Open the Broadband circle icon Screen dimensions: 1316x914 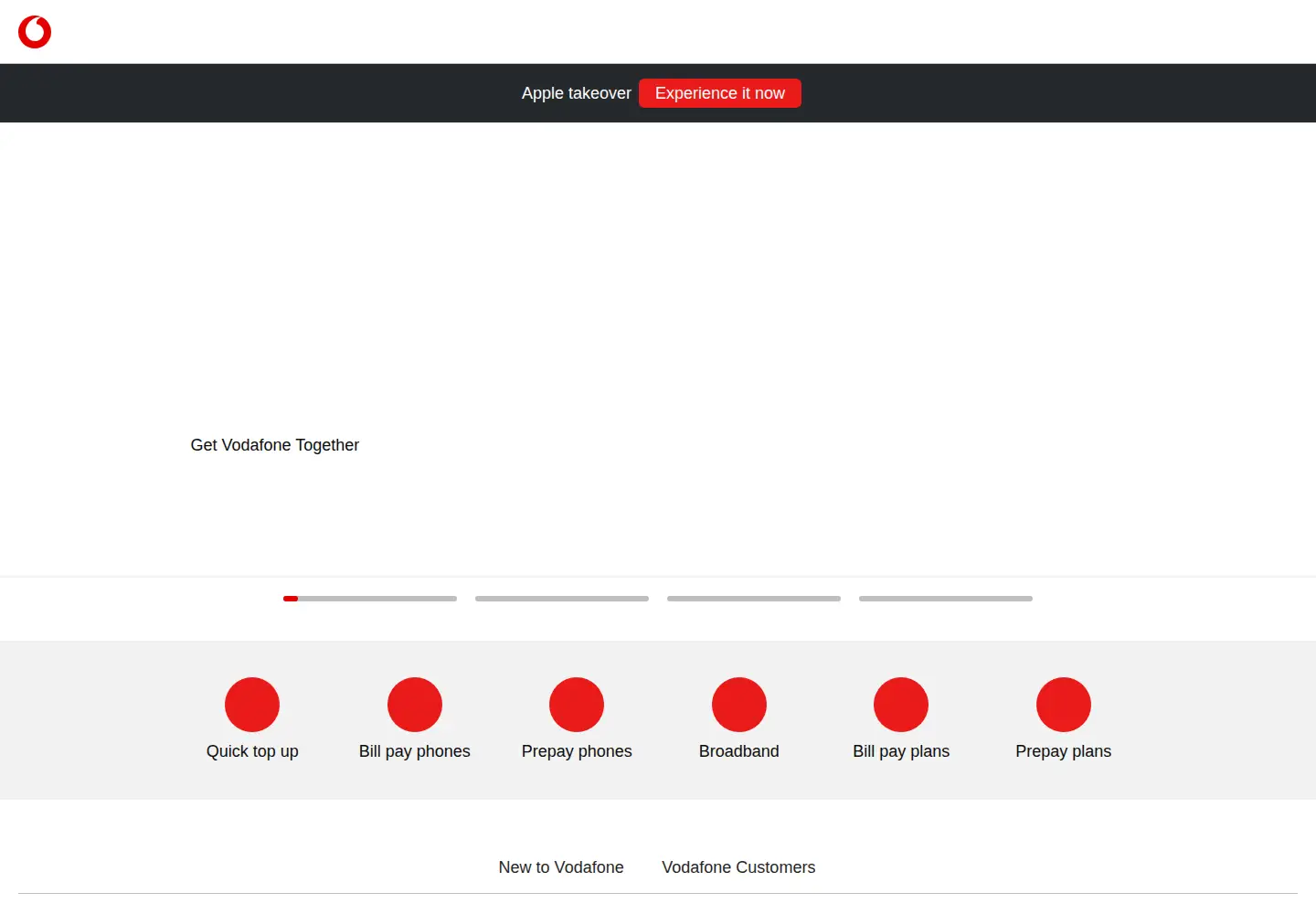tap(739, 705)
